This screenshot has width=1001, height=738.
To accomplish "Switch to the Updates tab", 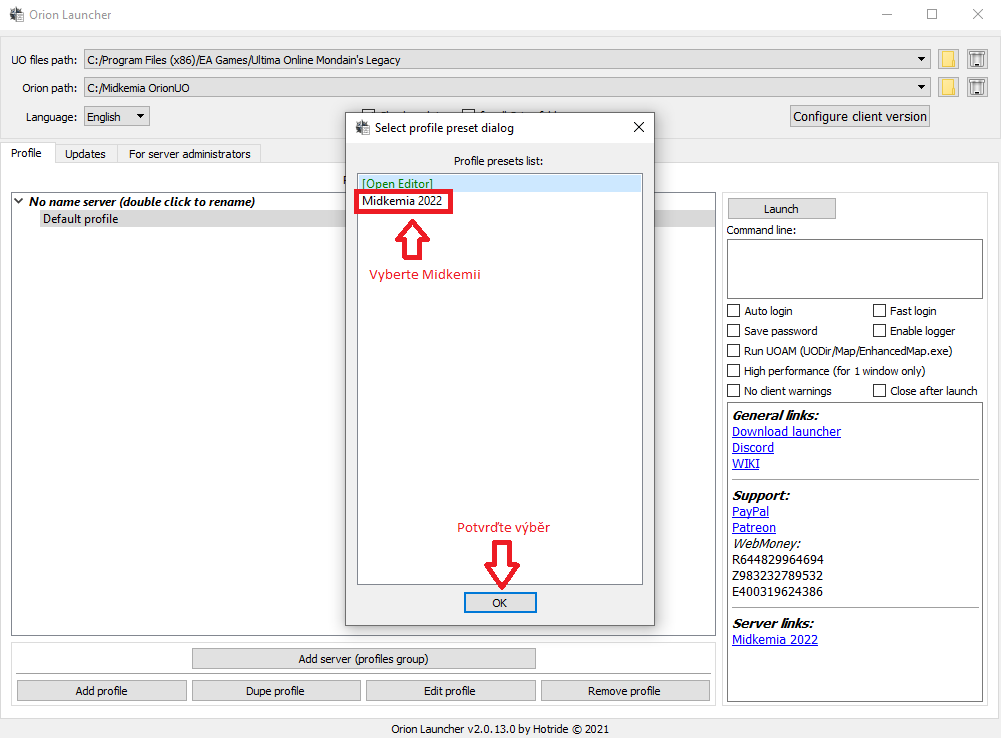I will (85, 154).
